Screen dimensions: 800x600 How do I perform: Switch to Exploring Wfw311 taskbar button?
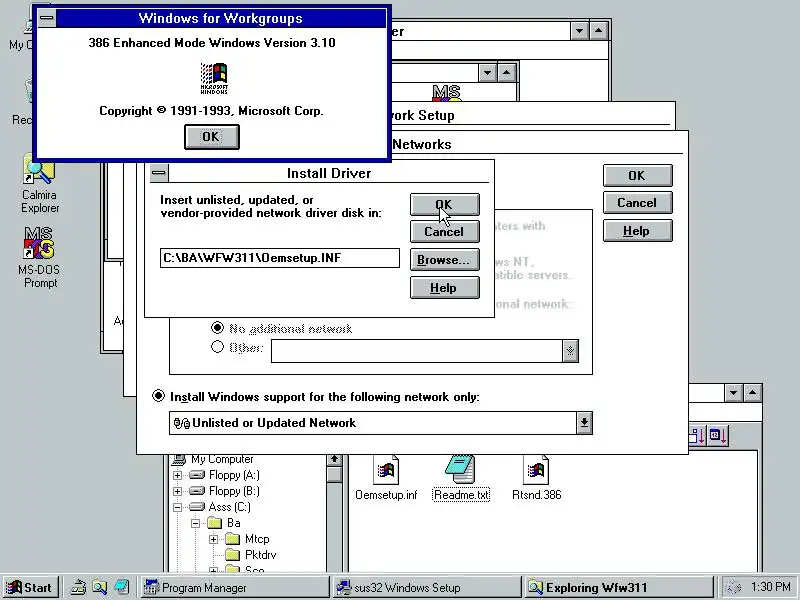click(618, 588)
